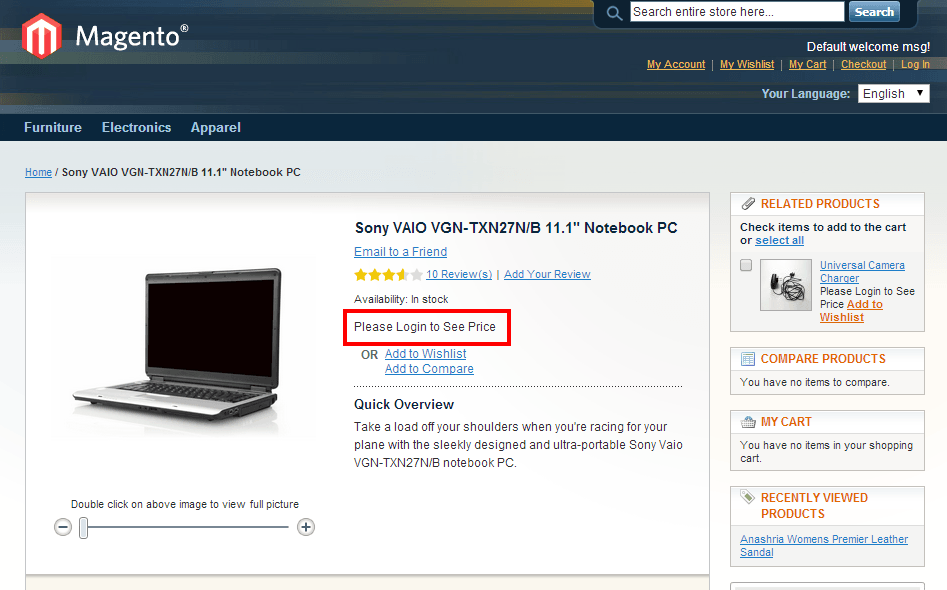Open the 10 Review(s) link
Screen dimensions: 947x590
click(x=459, y=274)
